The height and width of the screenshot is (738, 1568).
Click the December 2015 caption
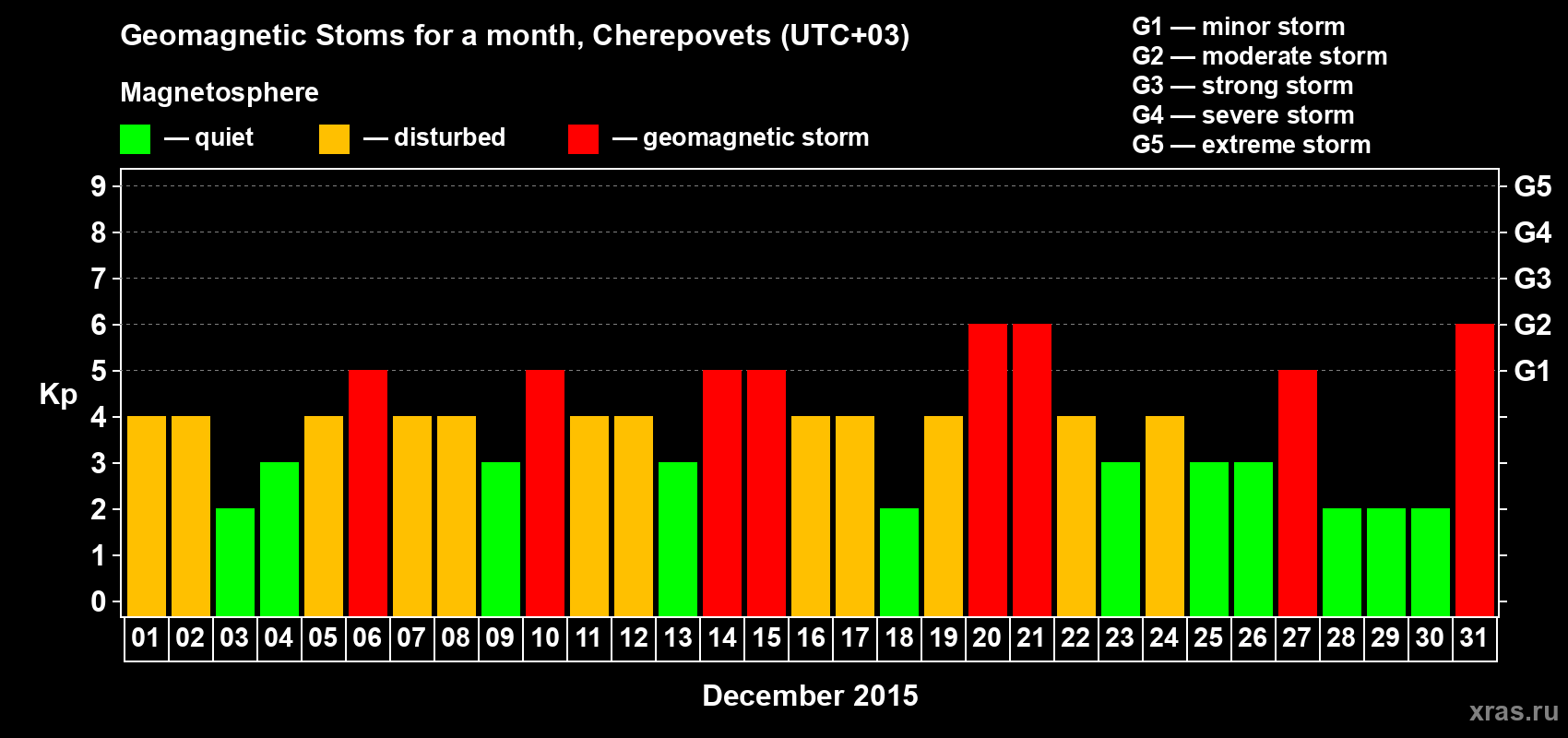click(810, 696)
